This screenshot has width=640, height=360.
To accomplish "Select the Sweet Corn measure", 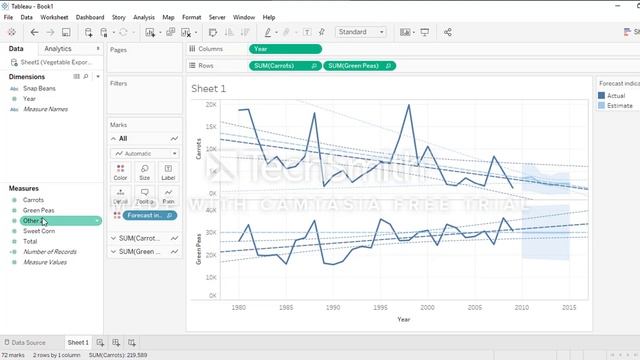I will (x=39, y=231).
